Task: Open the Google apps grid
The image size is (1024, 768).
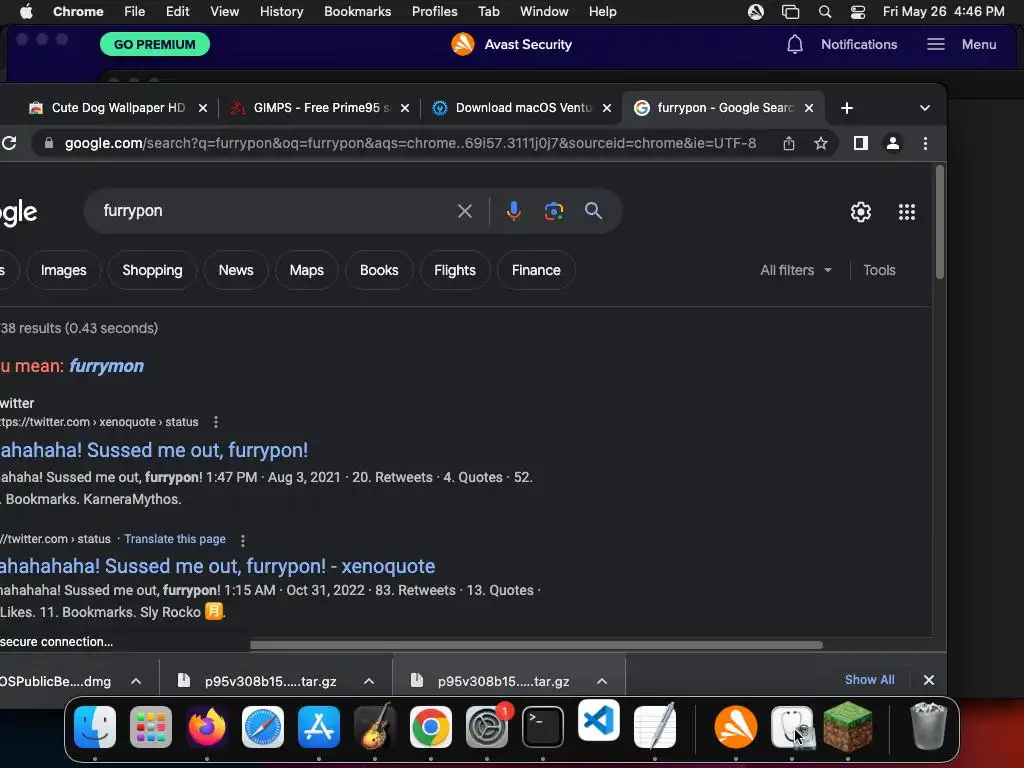Action: (x=906, y=212)
